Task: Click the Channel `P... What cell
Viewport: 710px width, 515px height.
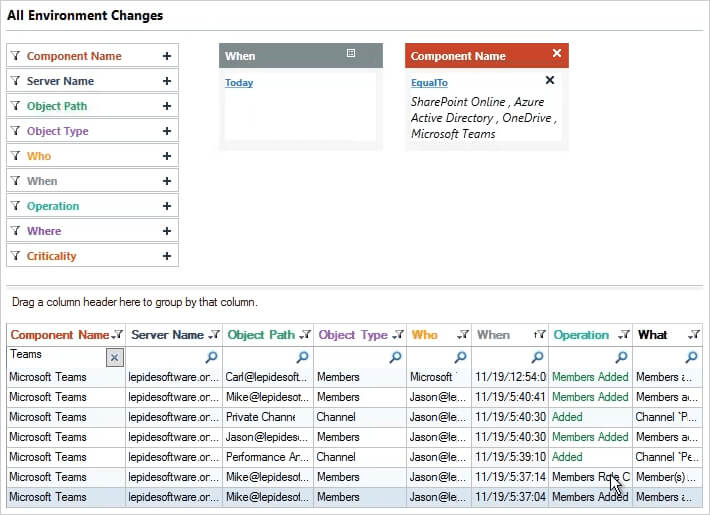Action: [667, 417]
